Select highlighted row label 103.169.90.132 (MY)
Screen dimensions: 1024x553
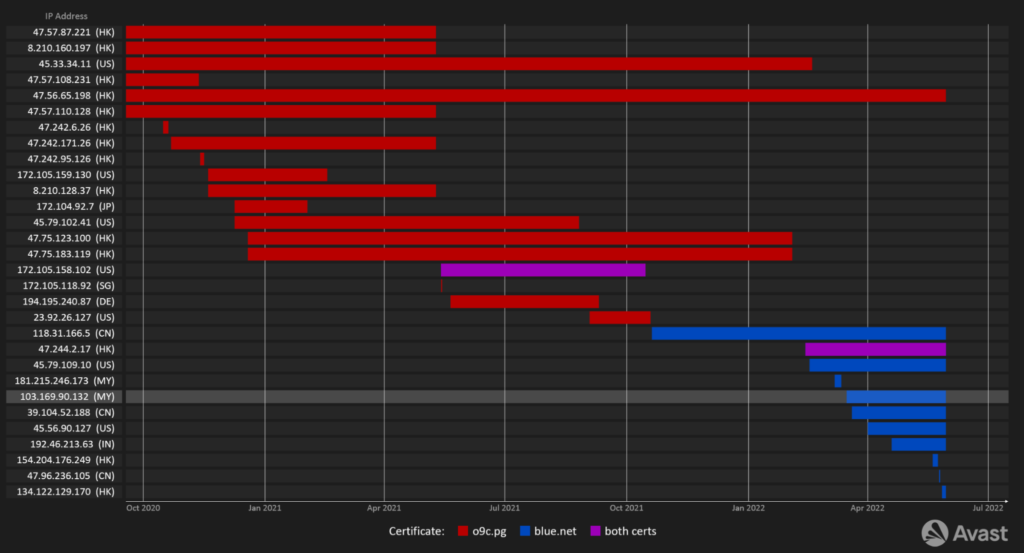pos(67,397)
